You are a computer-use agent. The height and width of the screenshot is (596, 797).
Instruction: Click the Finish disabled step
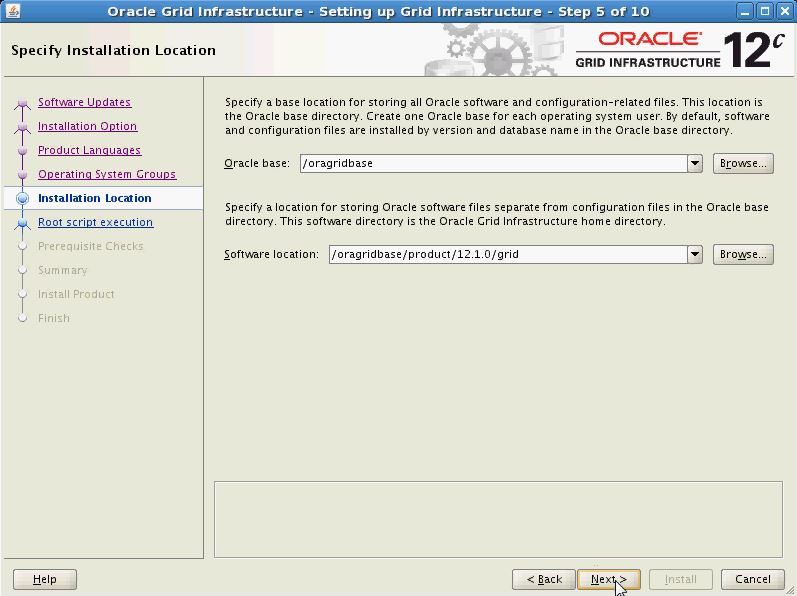click(54, 318)
